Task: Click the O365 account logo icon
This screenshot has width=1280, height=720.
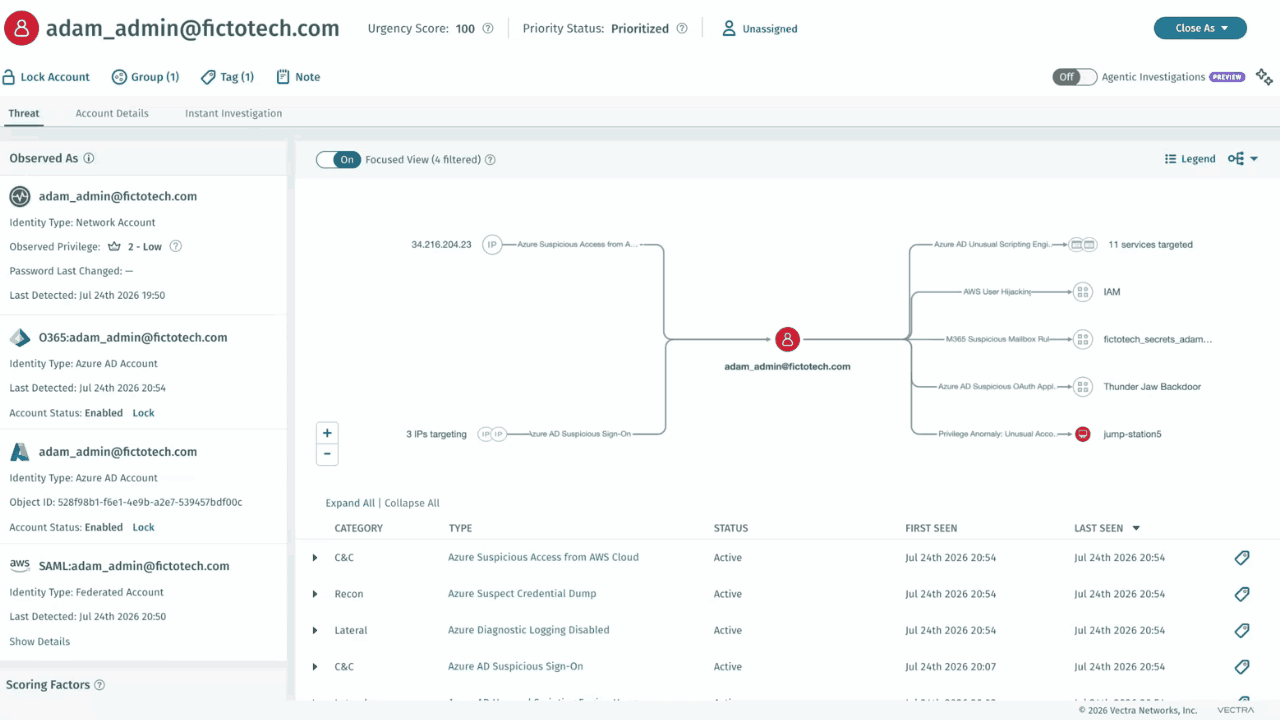Action: click(x=20, y=338)
